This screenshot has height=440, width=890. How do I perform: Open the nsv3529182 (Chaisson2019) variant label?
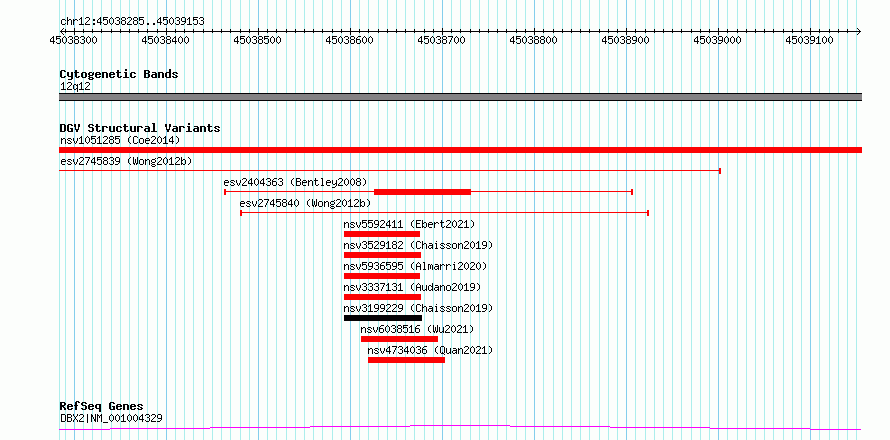click(x=418, y=245)
